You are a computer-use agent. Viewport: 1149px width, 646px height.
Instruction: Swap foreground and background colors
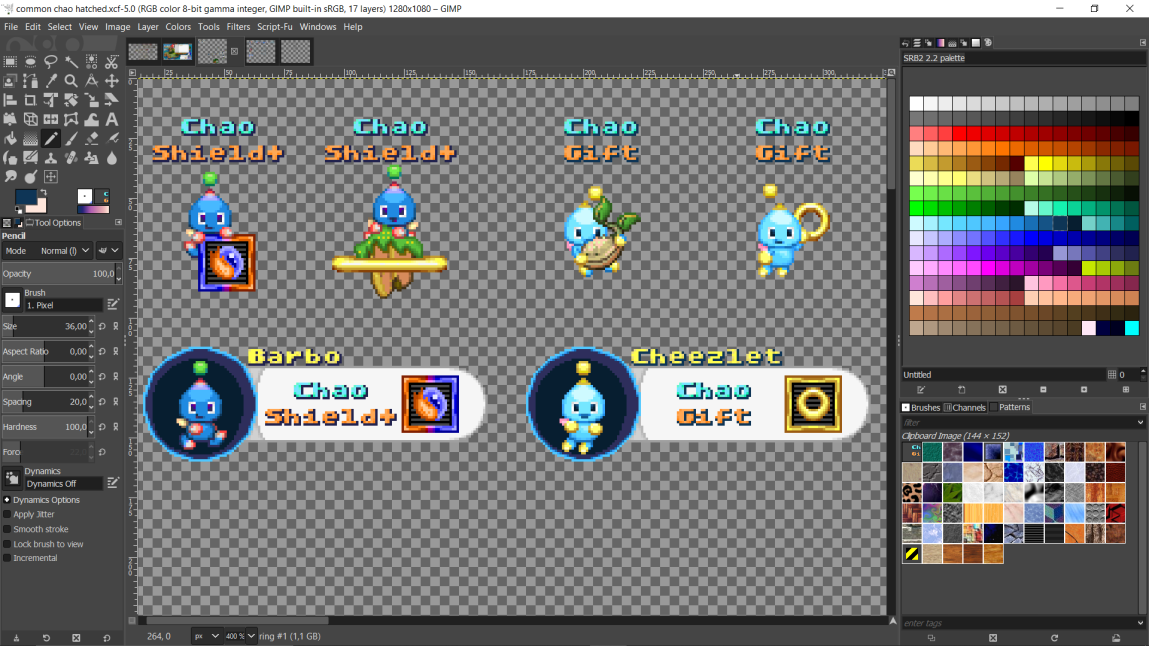42,192
